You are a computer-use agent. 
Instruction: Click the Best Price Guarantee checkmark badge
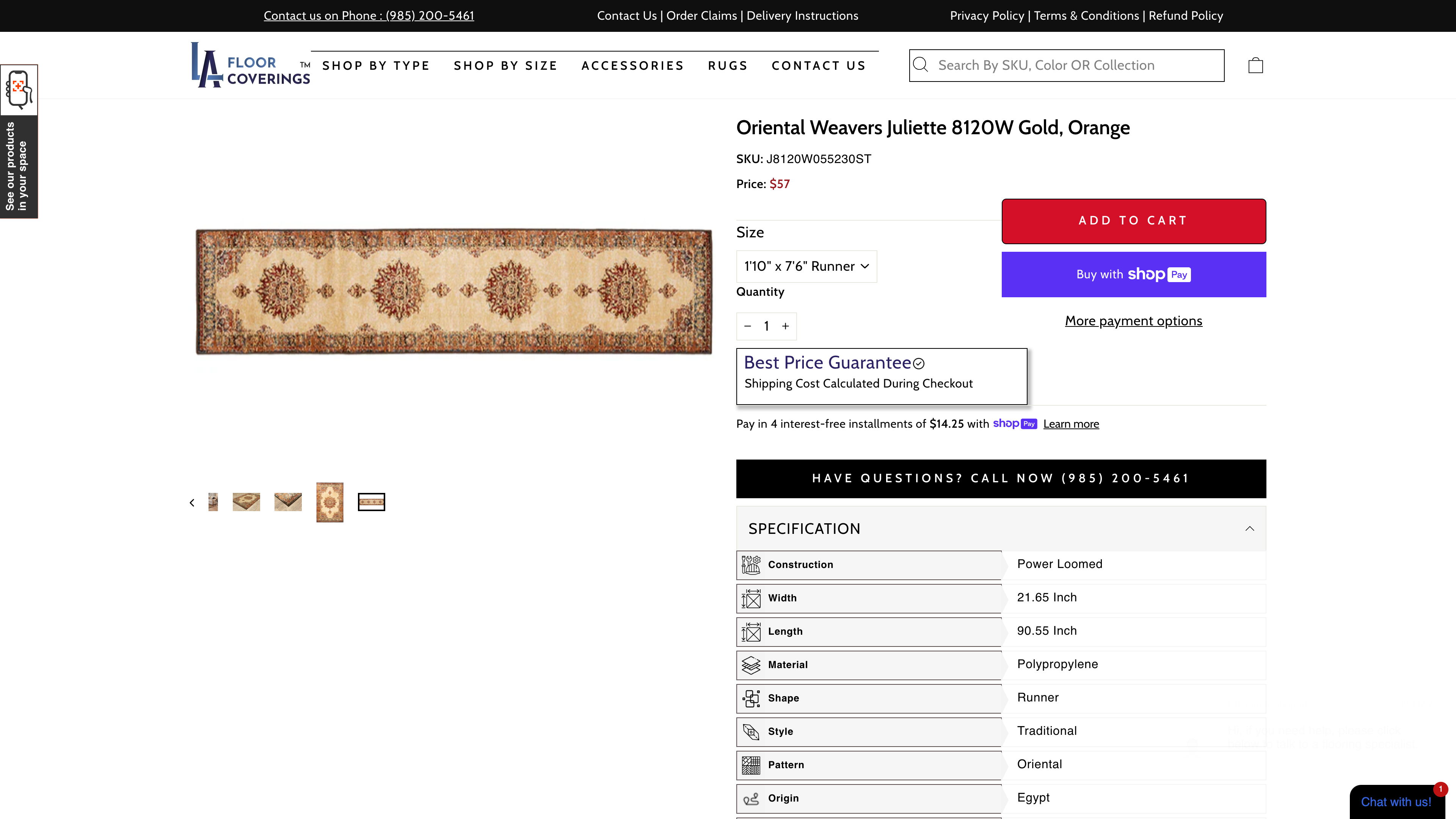[x=918, y=364]
